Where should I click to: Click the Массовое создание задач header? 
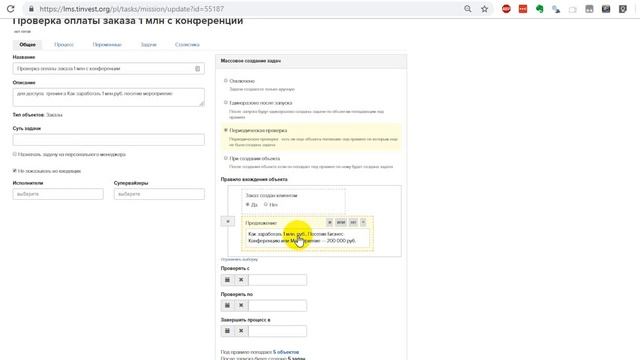coord(251,61)
